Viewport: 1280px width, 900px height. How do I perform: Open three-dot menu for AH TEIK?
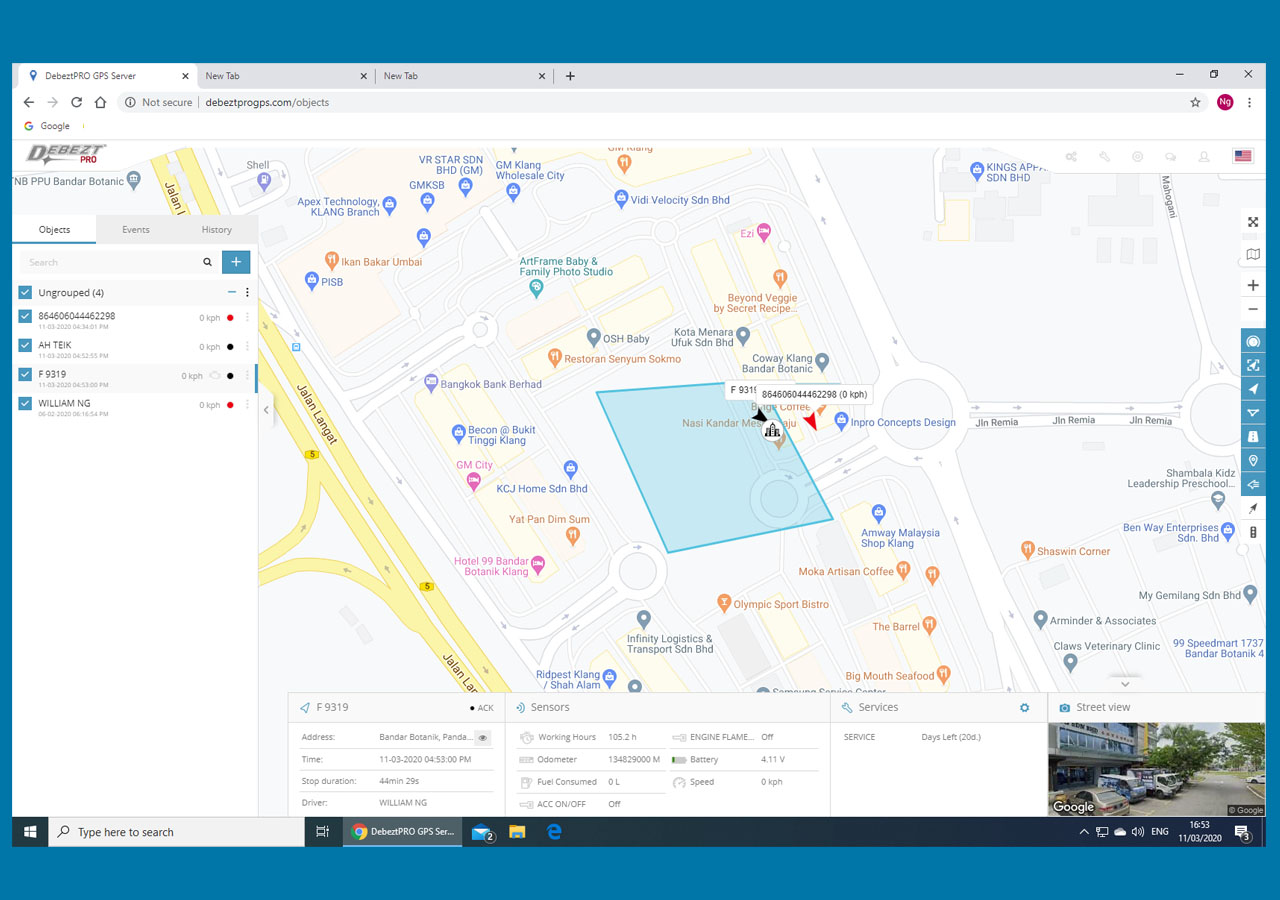247,347
